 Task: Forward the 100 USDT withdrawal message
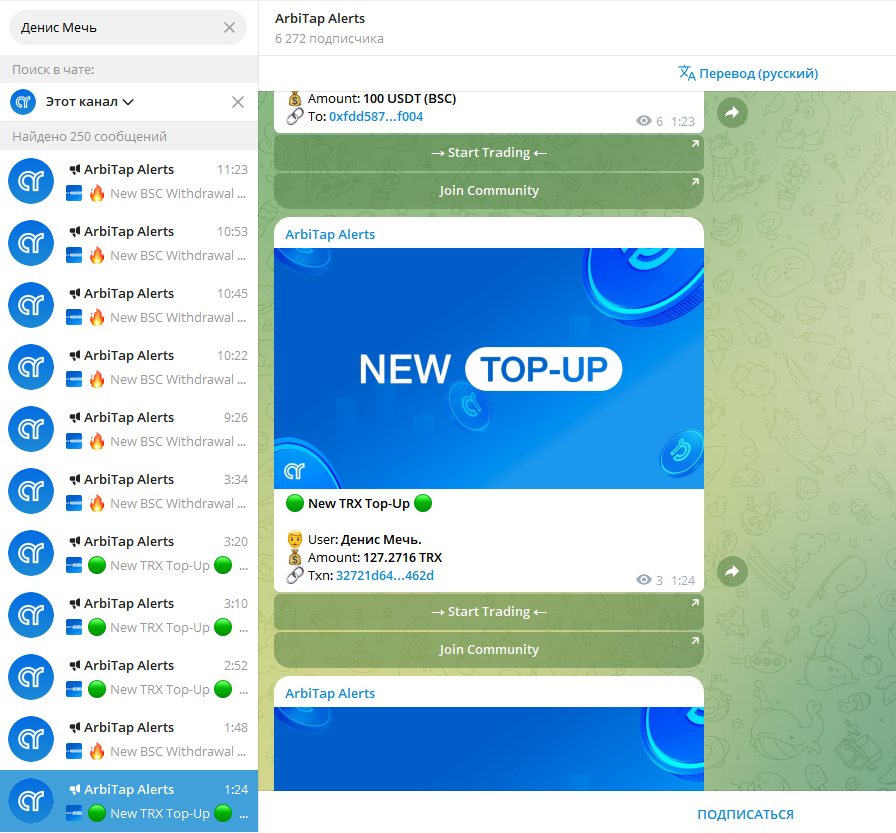point(732,113)
